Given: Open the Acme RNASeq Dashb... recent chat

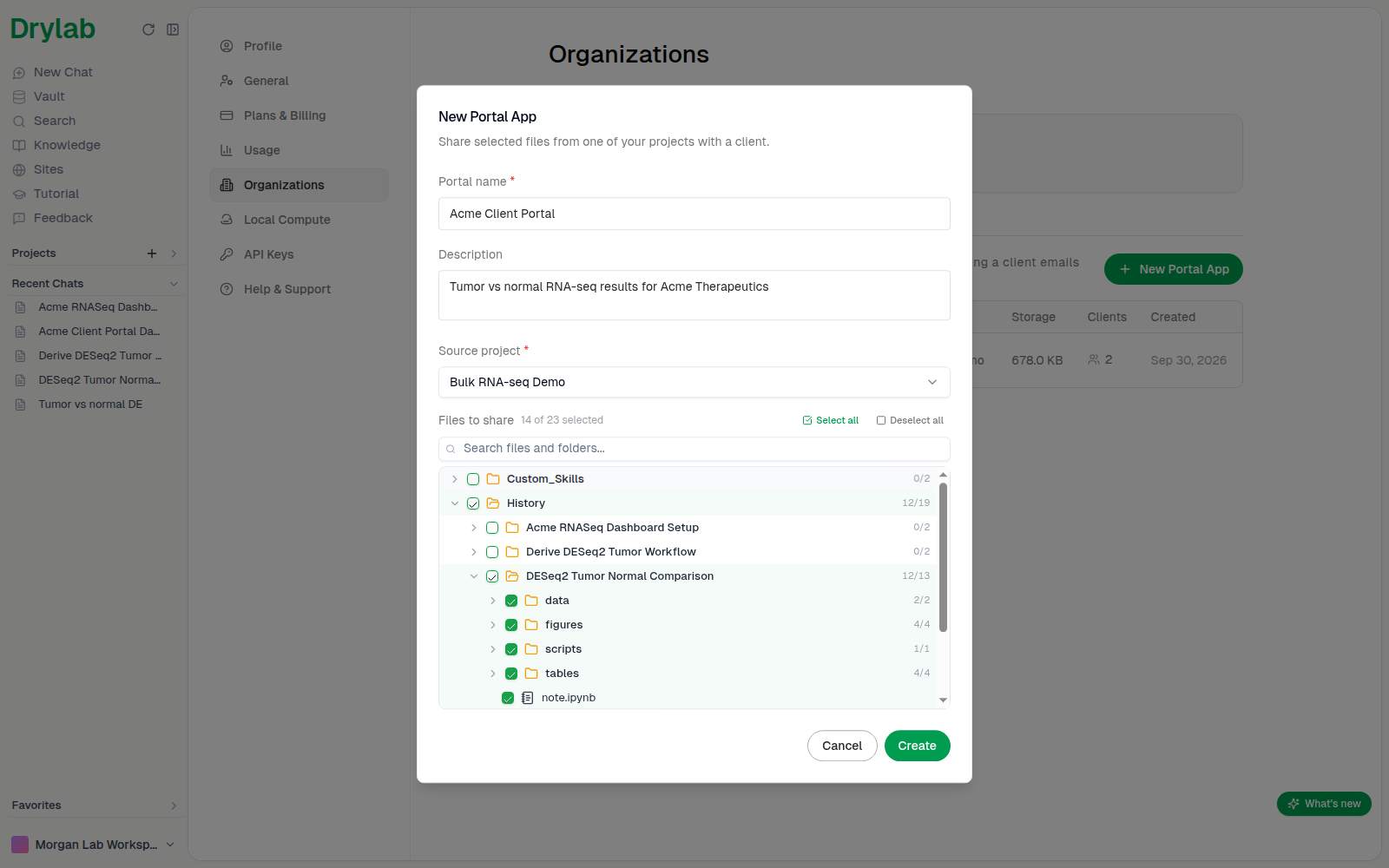Looking at the screenshot, I should (x=97, y=307).
